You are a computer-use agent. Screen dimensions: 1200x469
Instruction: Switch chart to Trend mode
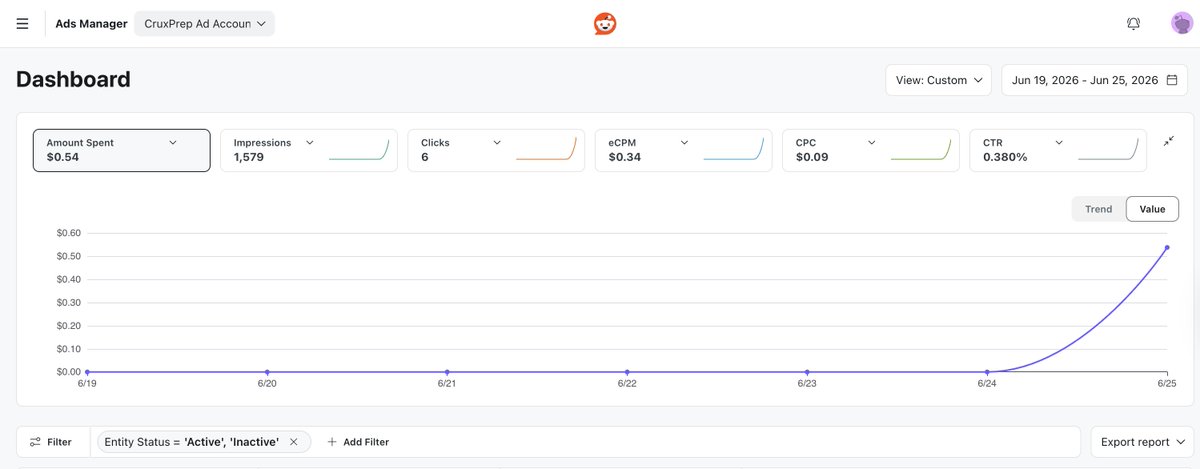1098,209
